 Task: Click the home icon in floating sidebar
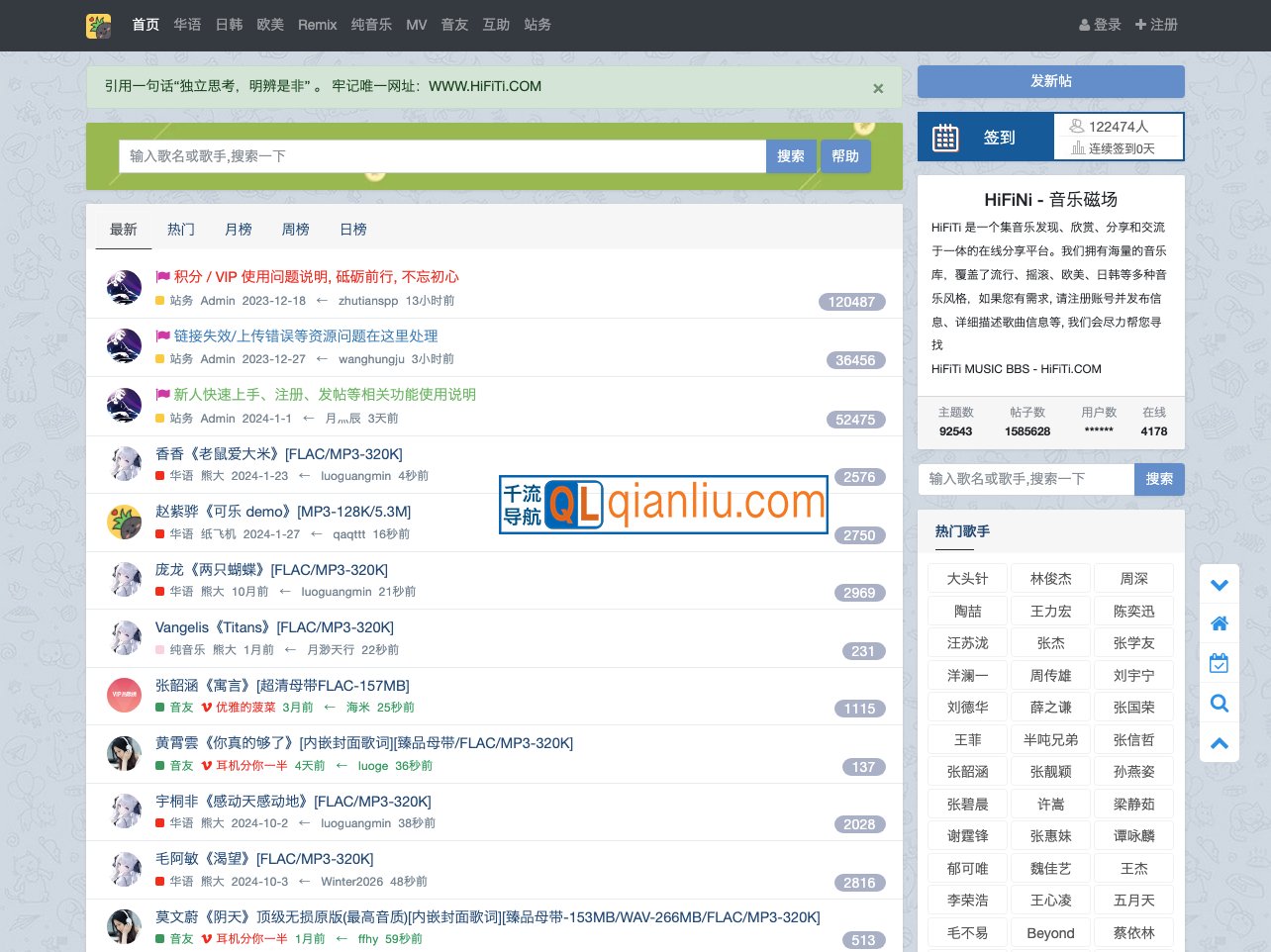[x=1220, y=623]
